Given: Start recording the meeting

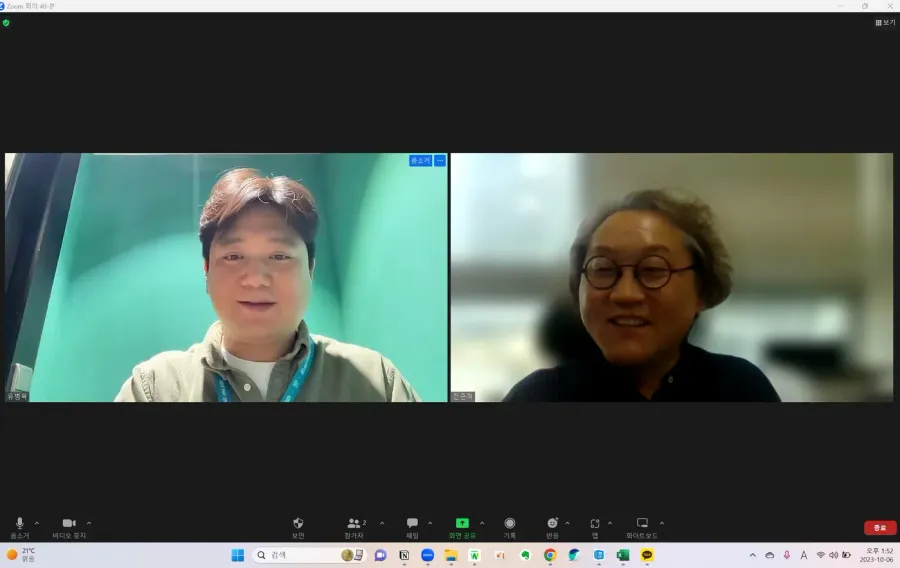Looking at the screenshot, I should coord(510,528).
